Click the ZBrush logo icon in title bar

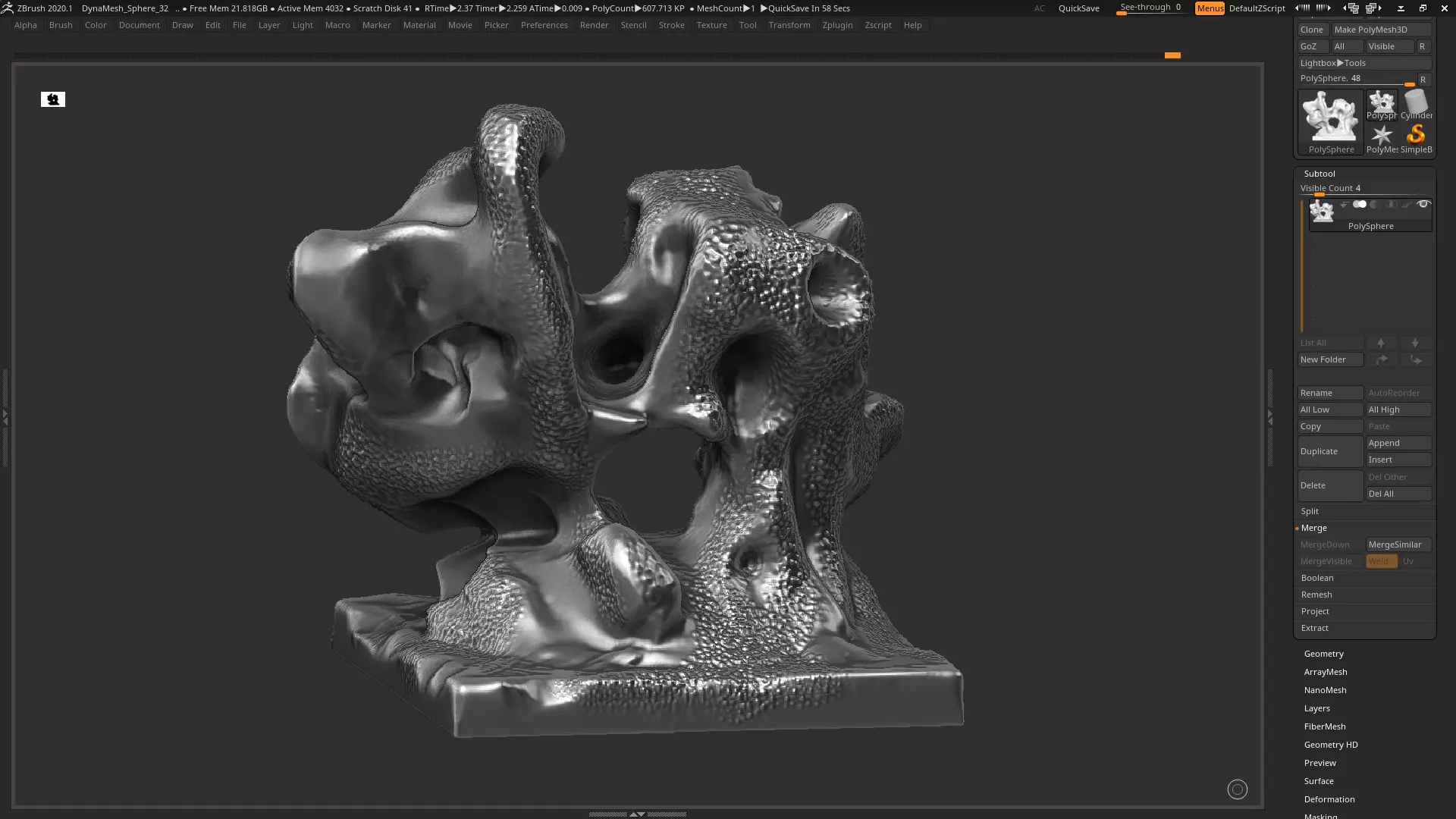(8, 8)
